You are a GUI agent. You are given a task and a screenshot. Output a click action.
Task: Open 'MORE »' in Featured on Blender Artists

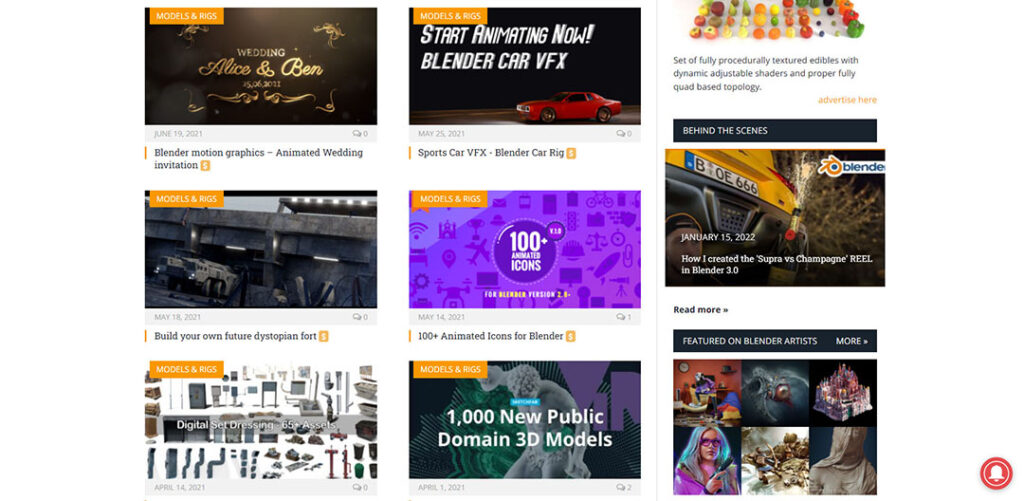(x=852, y=341)
